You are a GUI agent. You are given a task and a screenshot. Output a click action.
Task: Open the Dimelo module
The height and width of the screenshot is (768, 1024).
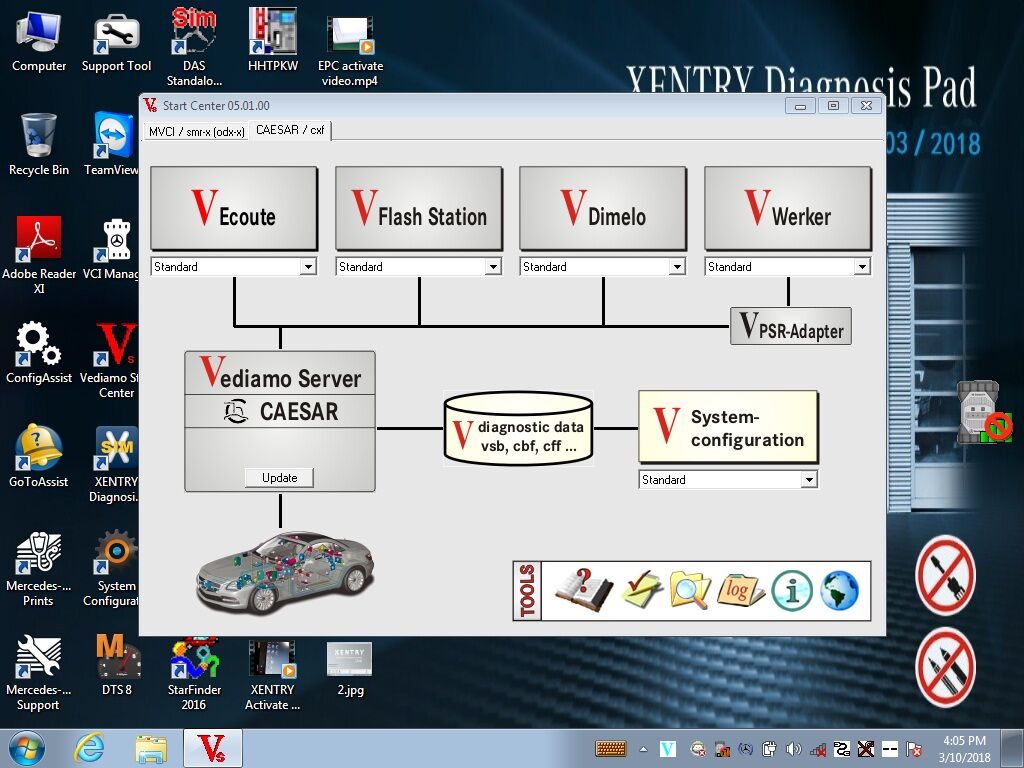(x=603, y=208)
